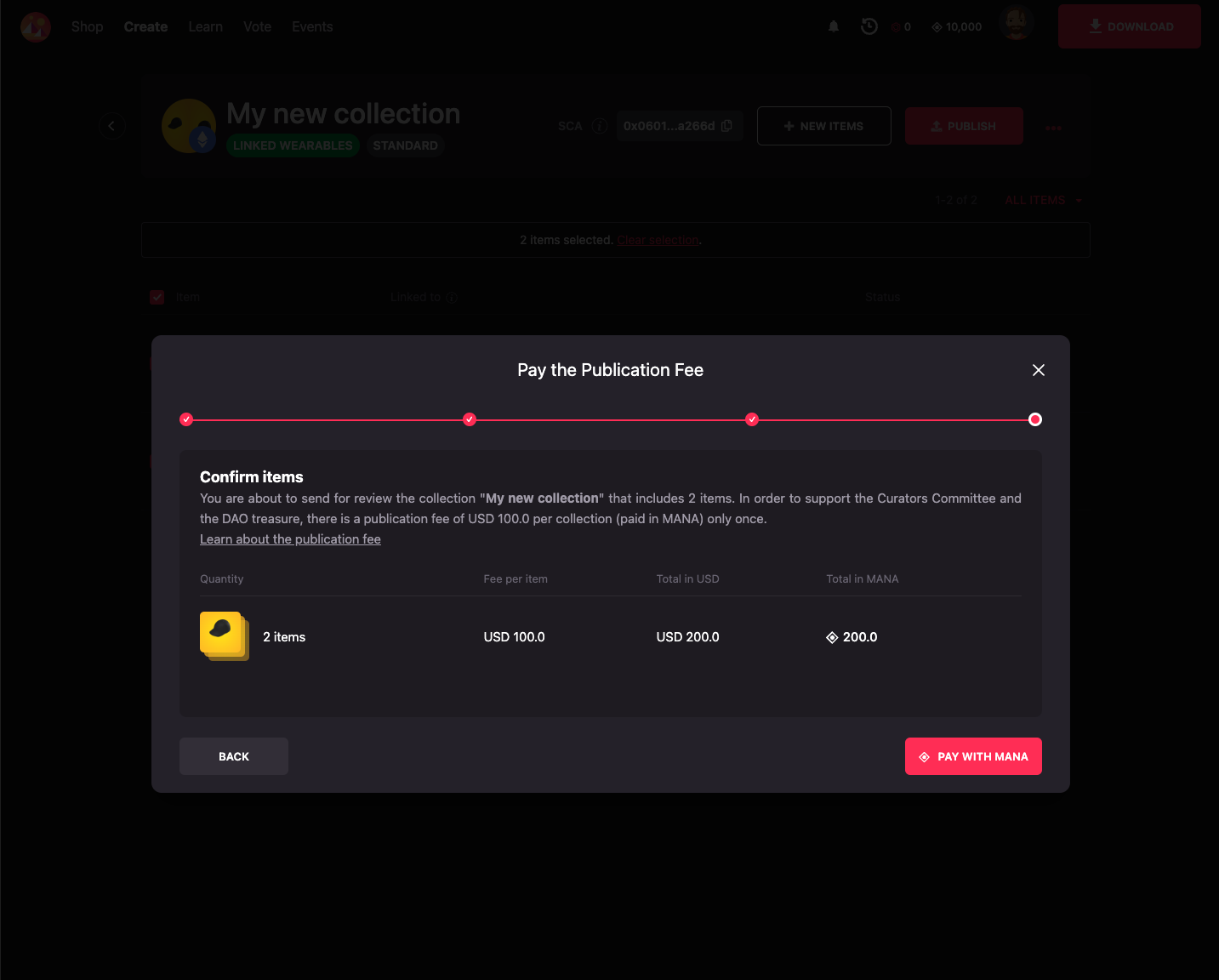Click the stacked items thumbnail
The width and height of the screenshot is (1219, 980).
(x=224, y=635)
